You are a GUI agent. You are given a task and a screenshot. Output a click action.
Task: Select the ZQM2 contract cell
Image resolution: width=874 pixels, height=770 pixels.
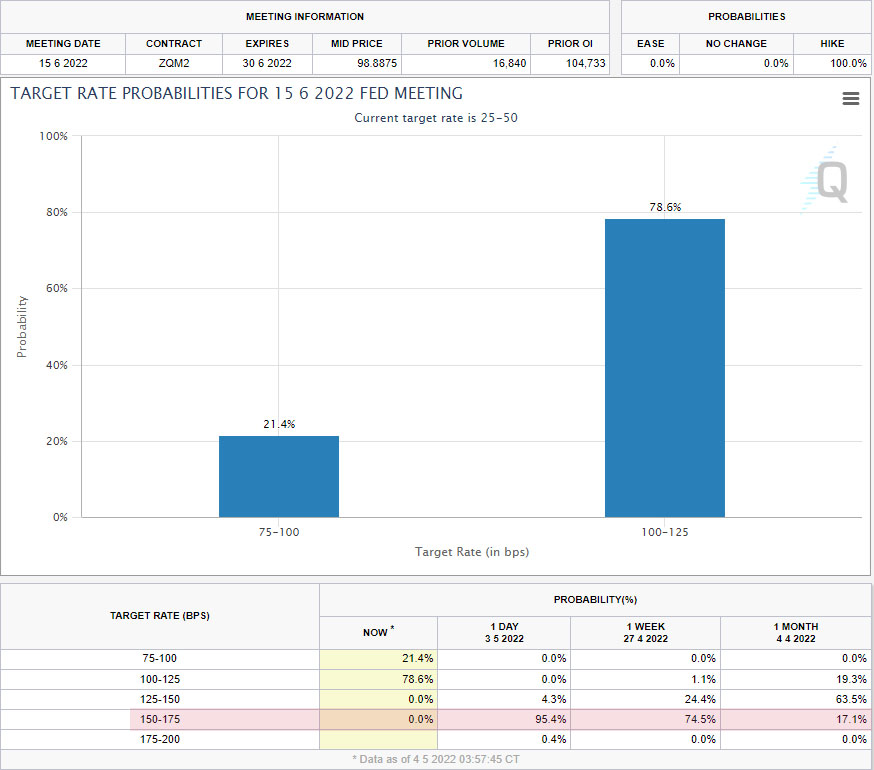pyautogui.click(x=174, y=64)
